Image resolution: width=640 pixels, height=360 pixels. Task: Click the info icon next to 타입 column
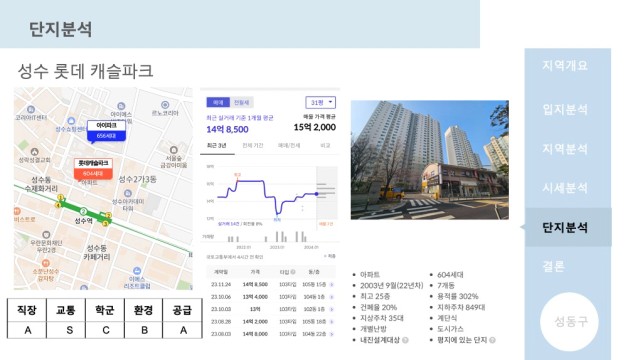(293, 272)
